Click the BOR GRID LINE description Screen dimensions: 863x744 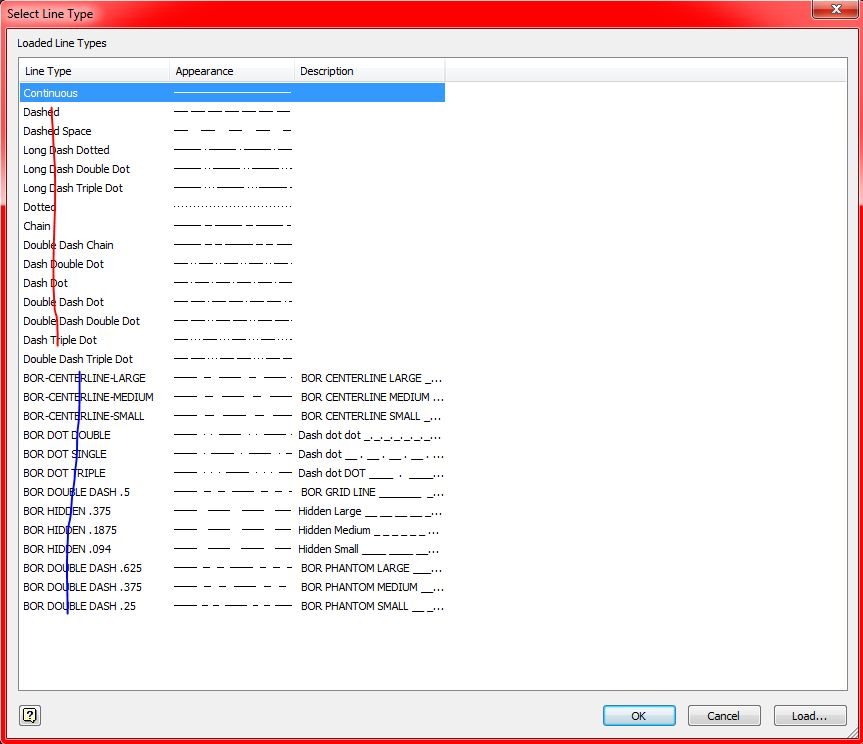tap(371, 492)
